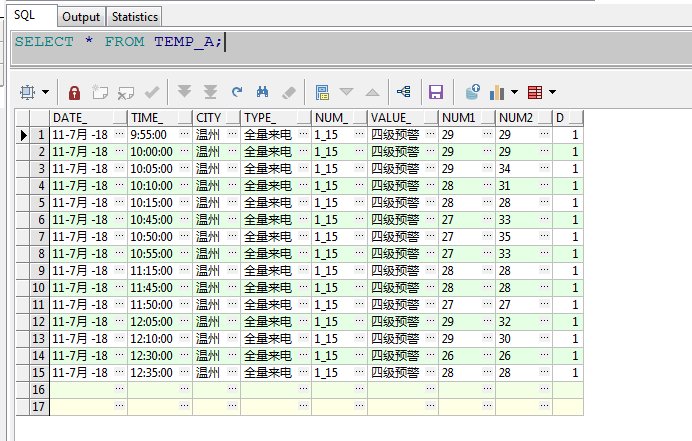Click the refresh query results icon

pyautogui.click(x=237, y=92)
